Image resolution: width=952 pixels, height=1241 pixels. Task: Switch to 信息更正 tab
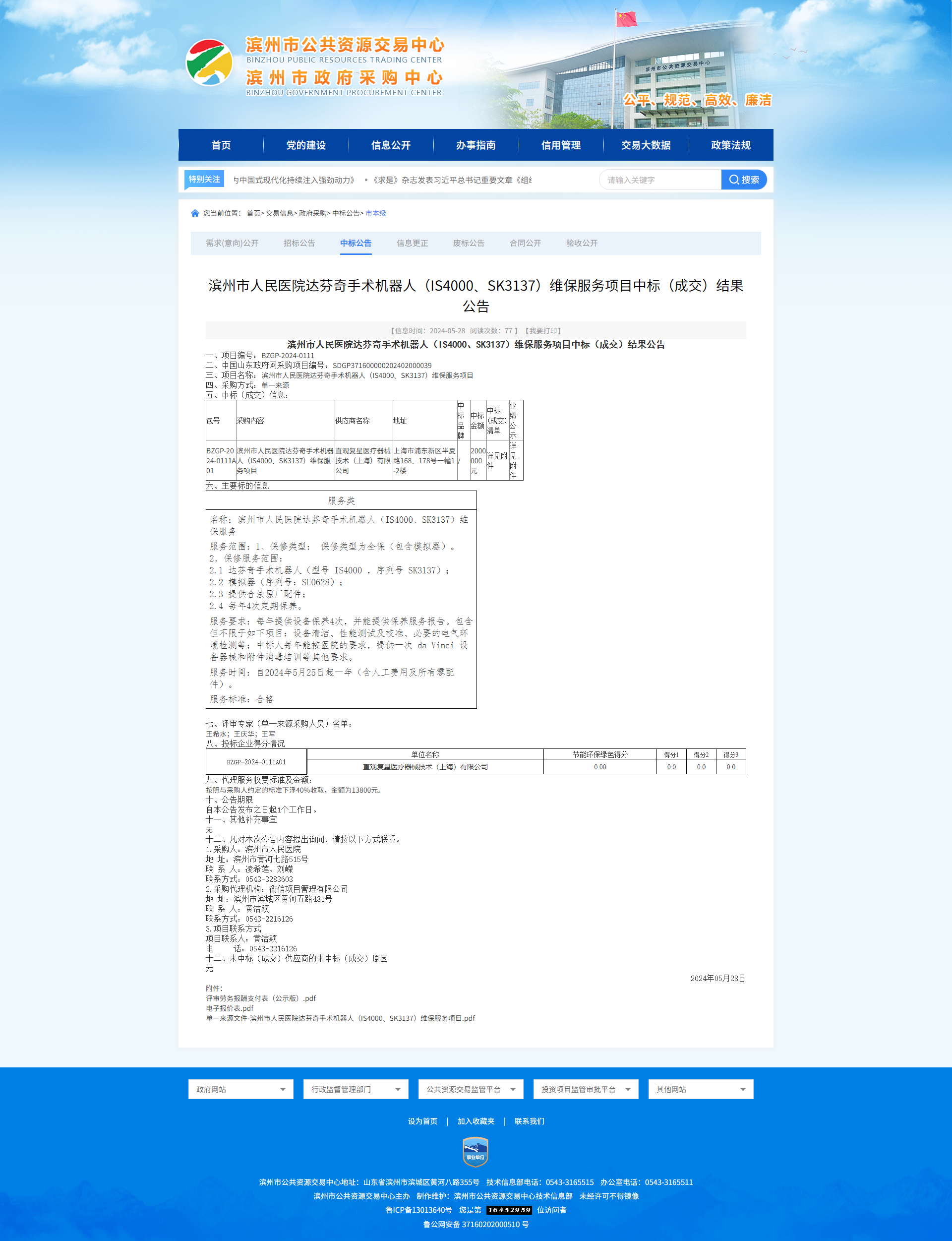(413, 243)
